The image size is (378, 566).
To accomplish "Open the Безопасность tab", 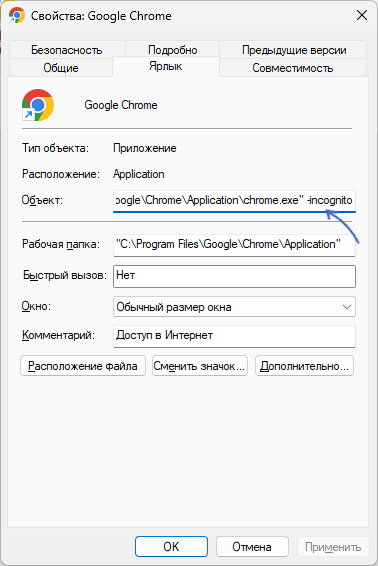I will (66, 50).
